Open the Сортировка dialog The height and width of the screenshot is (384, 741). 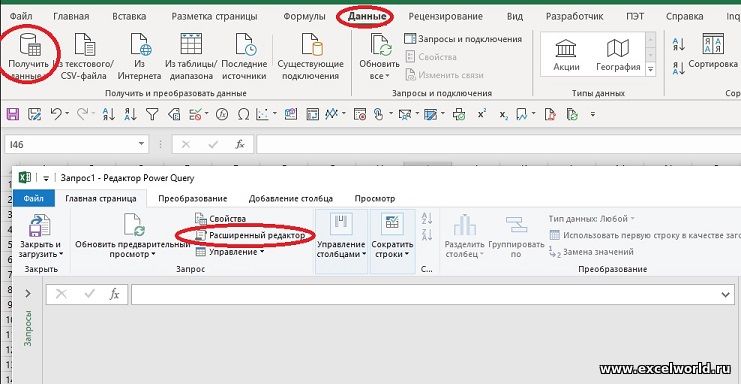(x=713, y=51)
